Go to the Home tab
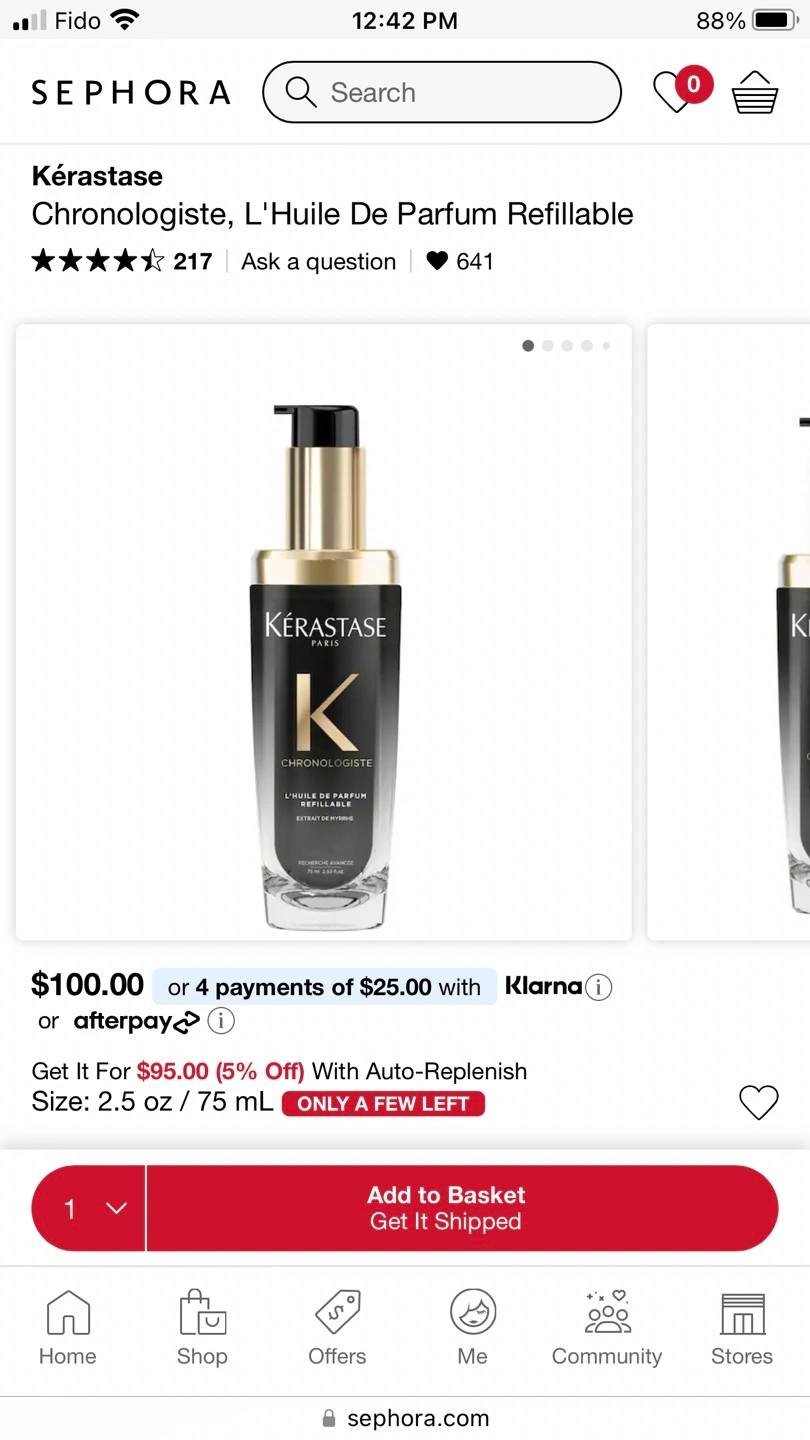 pyautogui.click(x=68, y=1326)
